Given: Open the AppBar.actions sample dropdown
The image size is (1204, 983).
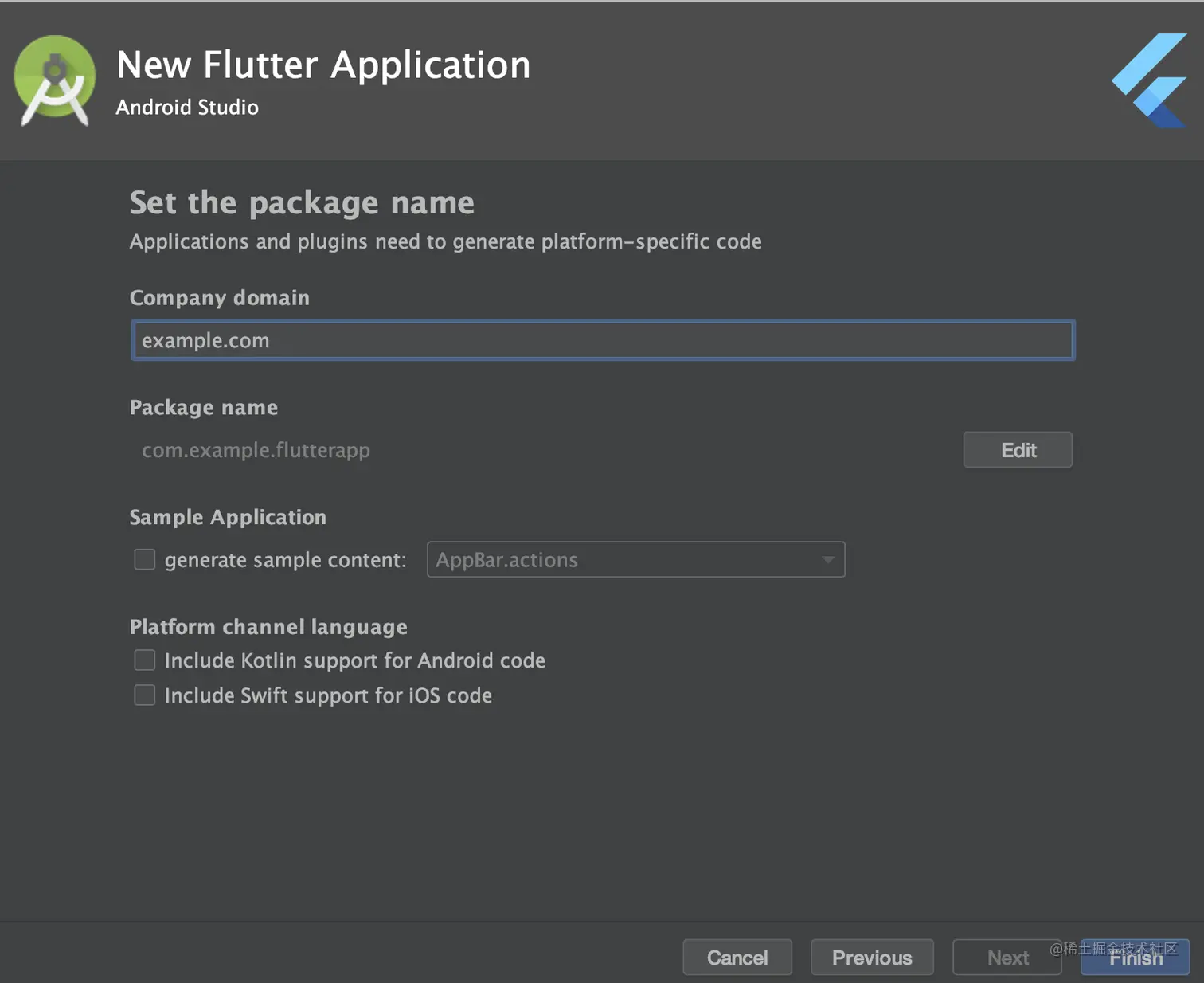Looking at the screenshot, I should pyautogui.click(x=635, y=560).
